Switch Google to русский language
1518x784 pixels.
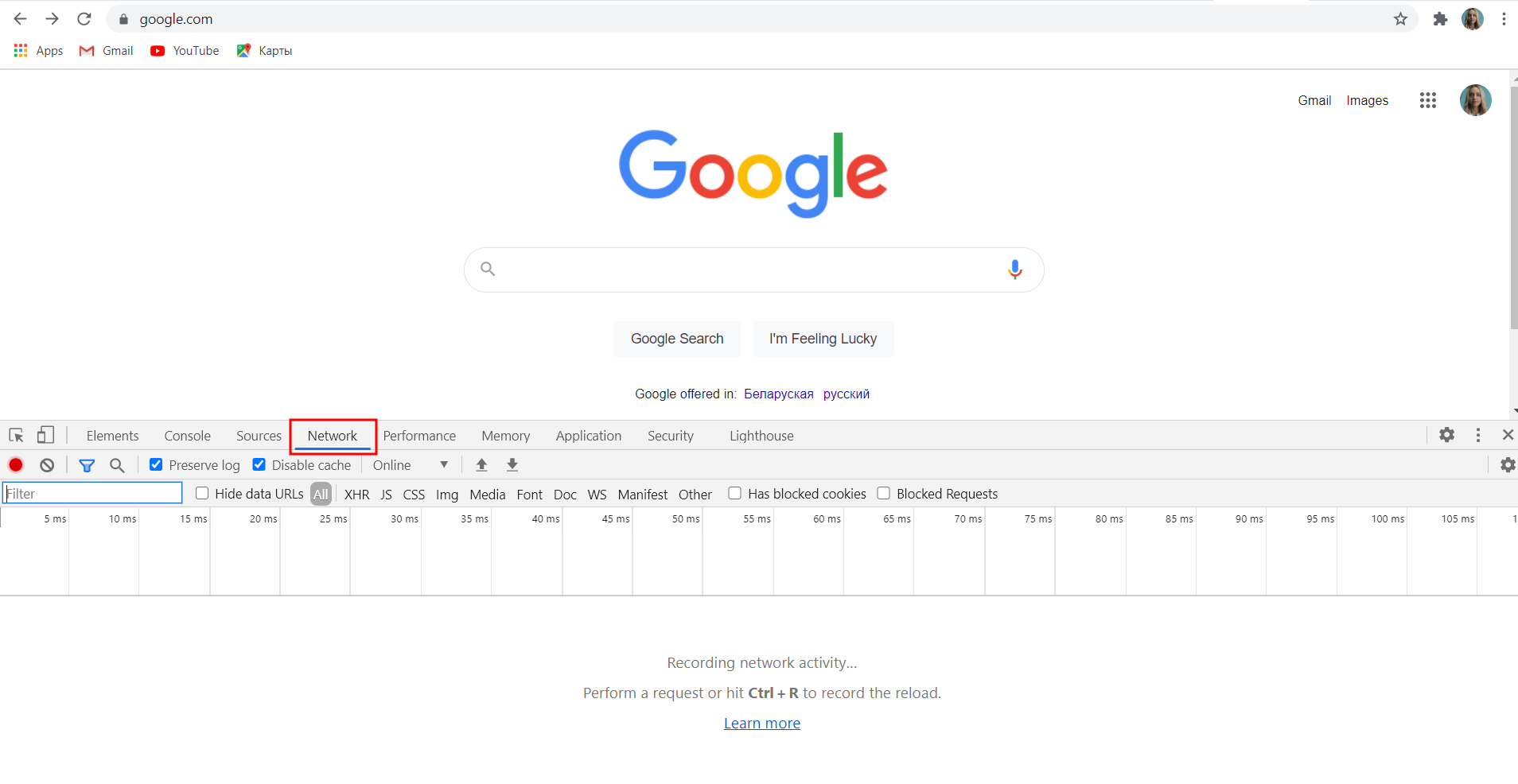847,394
